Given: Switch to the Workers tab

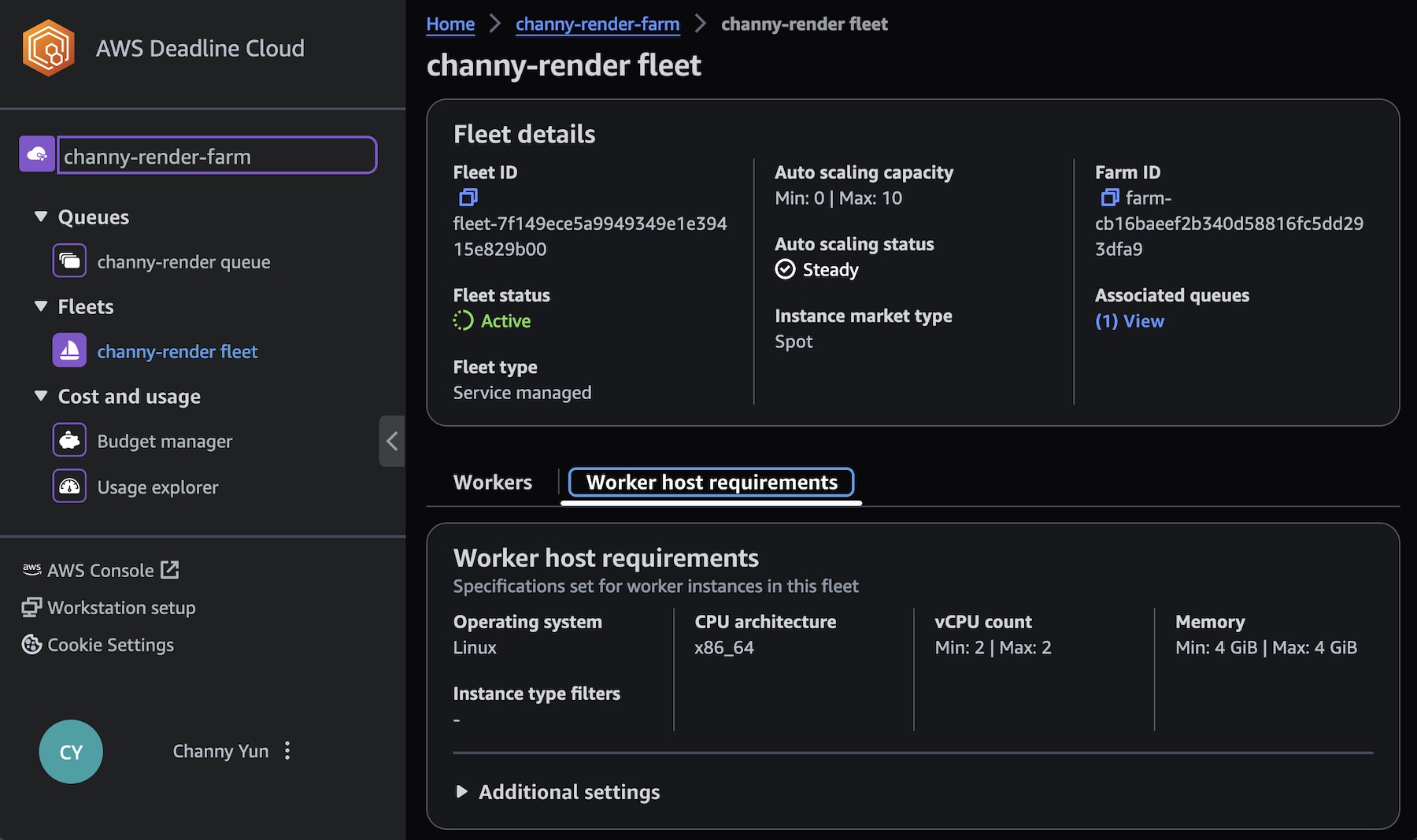Looking at the screenshot, I should [493, 482].
